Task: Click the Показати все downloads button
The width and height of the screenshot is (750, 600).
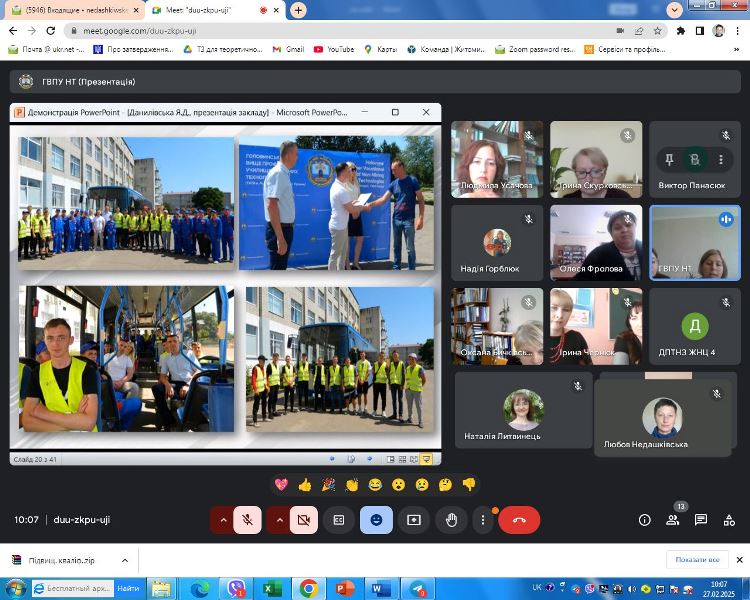Action: (x=697, y=560)
